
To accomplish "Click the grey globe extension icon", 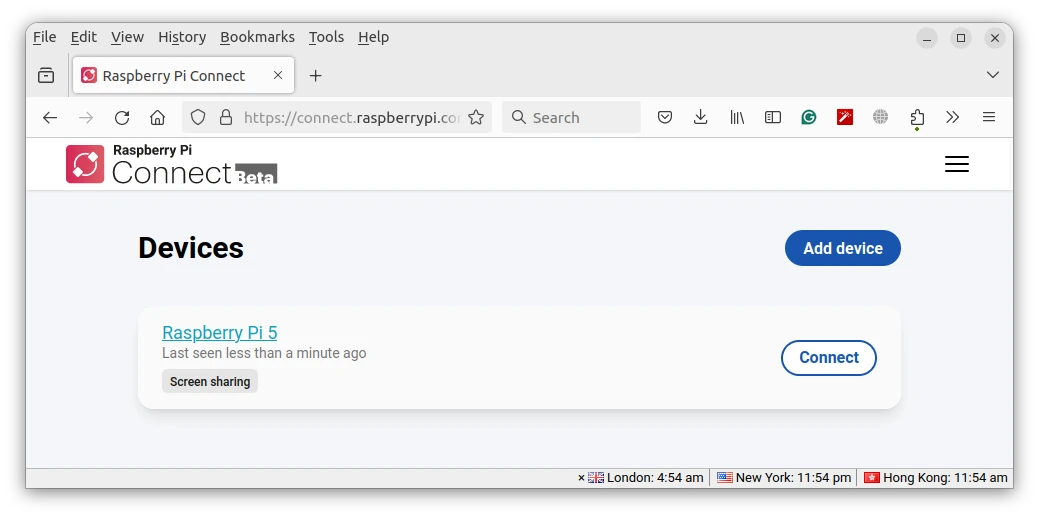I will [880, 118].
